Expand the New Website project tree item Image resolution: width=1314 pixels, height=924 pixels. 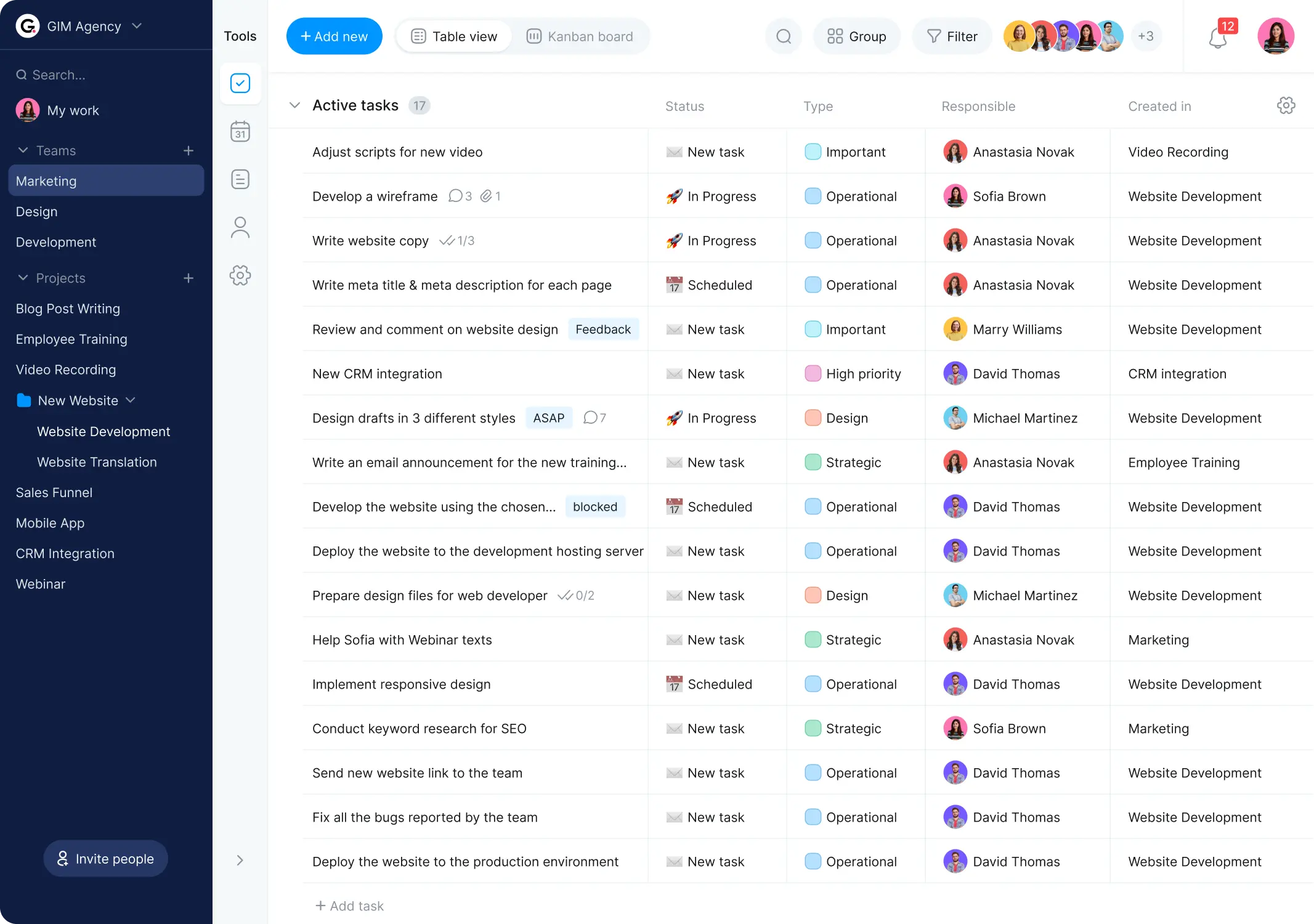130,400
